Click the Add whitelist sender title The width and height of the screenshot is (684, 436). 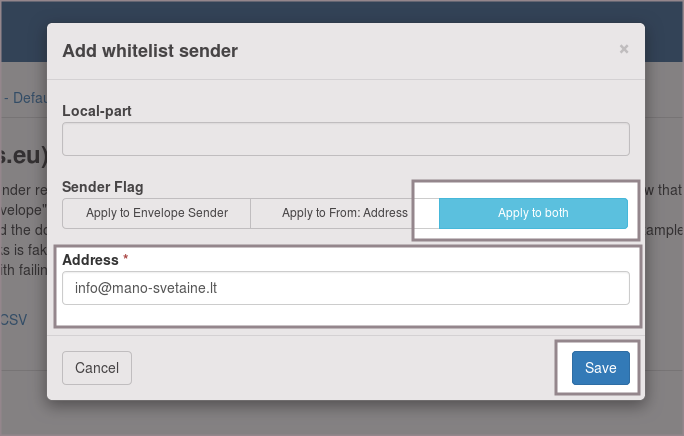pos(150,50)
